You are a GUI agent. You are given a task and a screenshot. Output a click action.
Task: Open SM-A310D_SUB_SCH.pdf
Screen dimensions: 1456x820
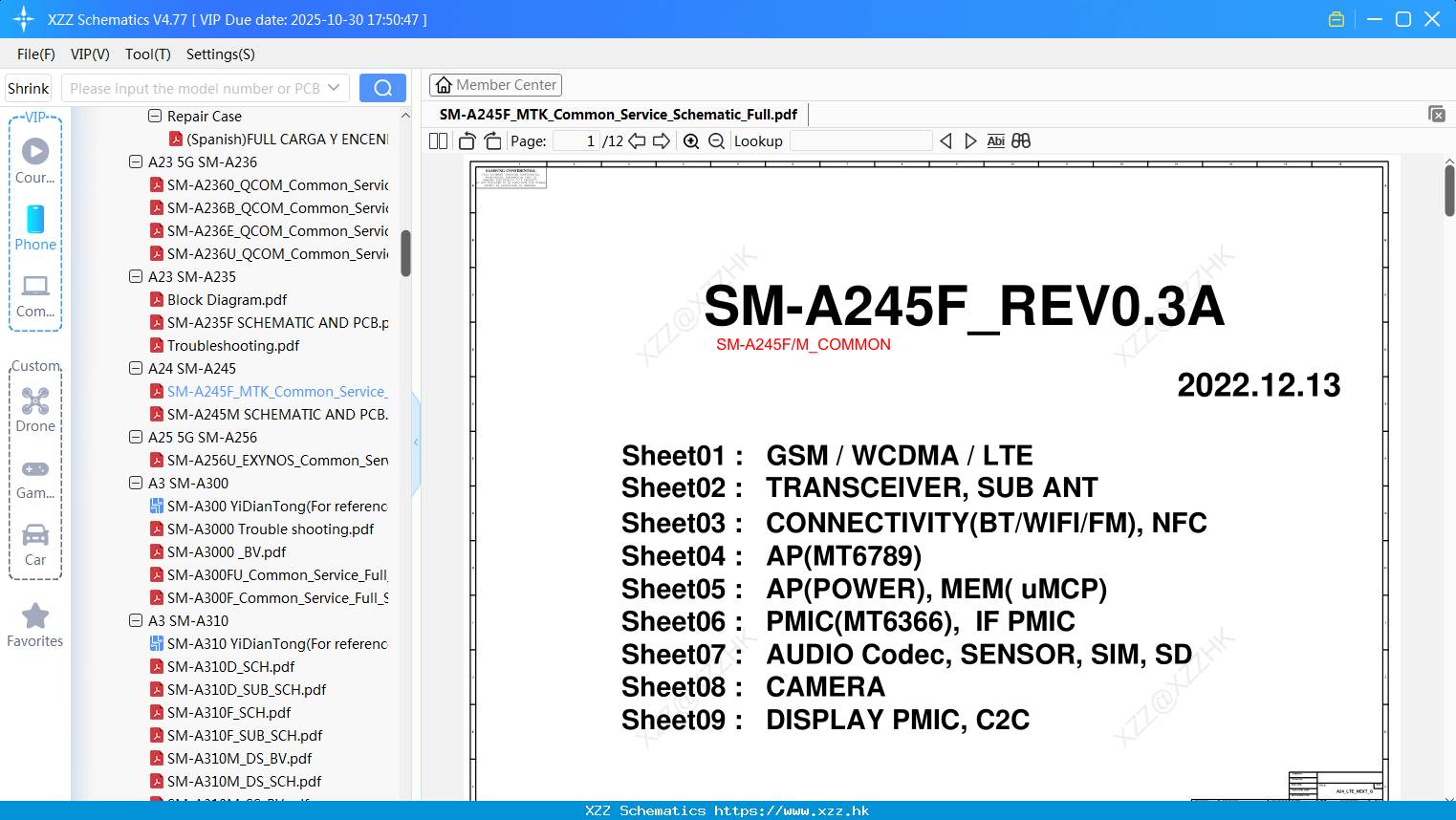tap(238, 689)
